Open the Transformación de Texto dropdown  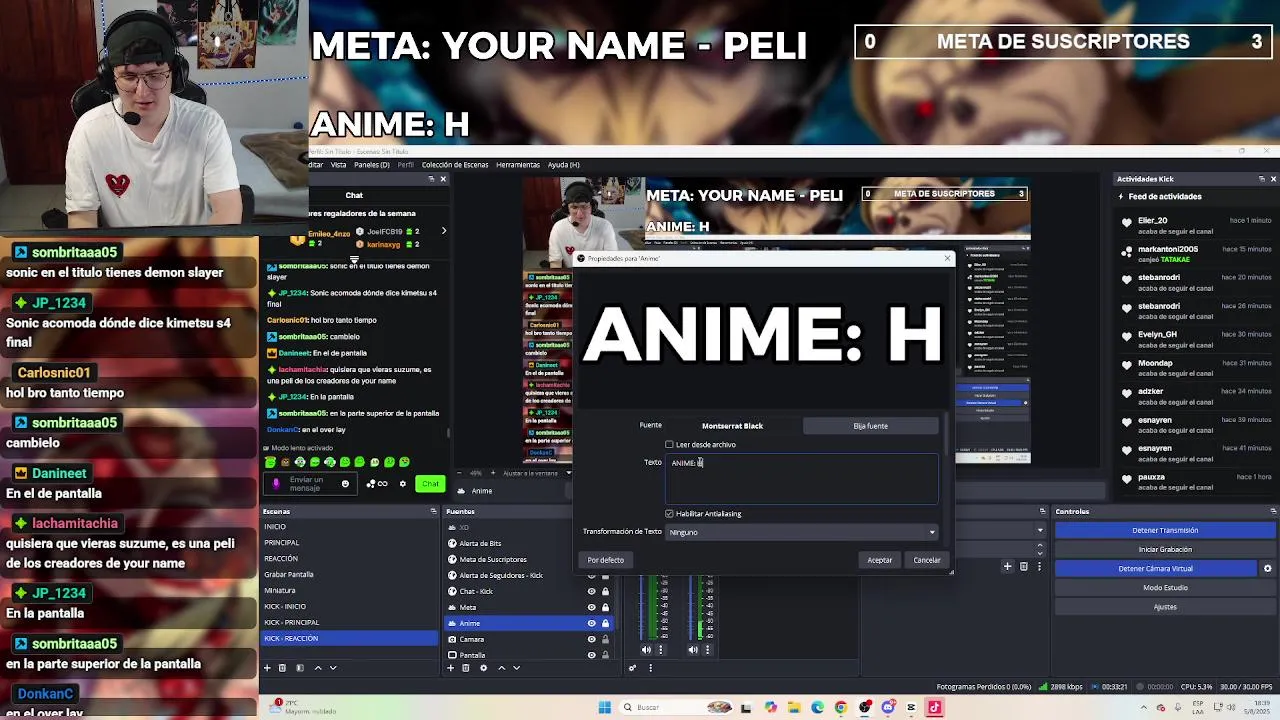click(x=802, y=532)
